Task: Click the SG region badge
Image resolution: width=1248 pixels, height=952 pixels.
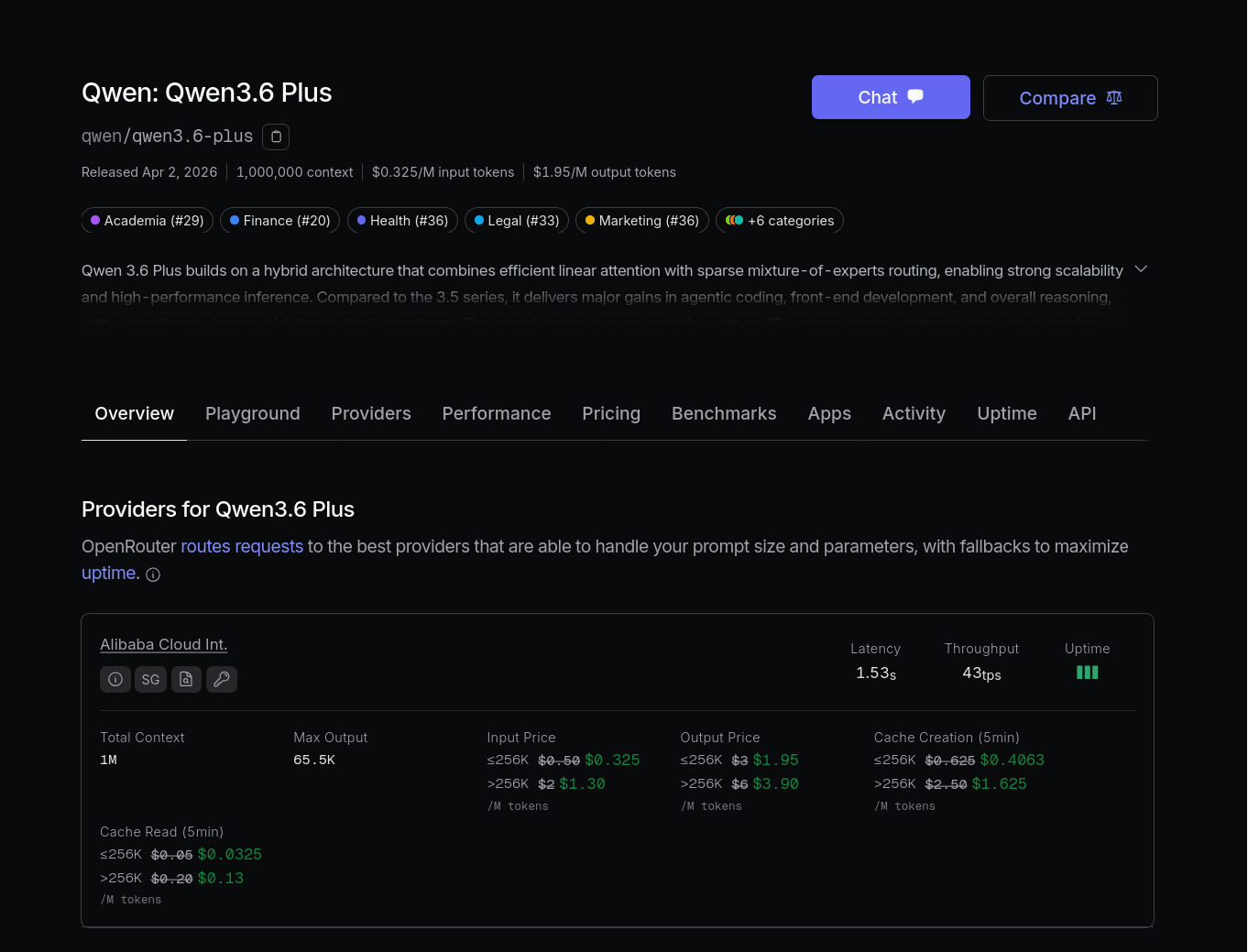Action: (150, 679)
